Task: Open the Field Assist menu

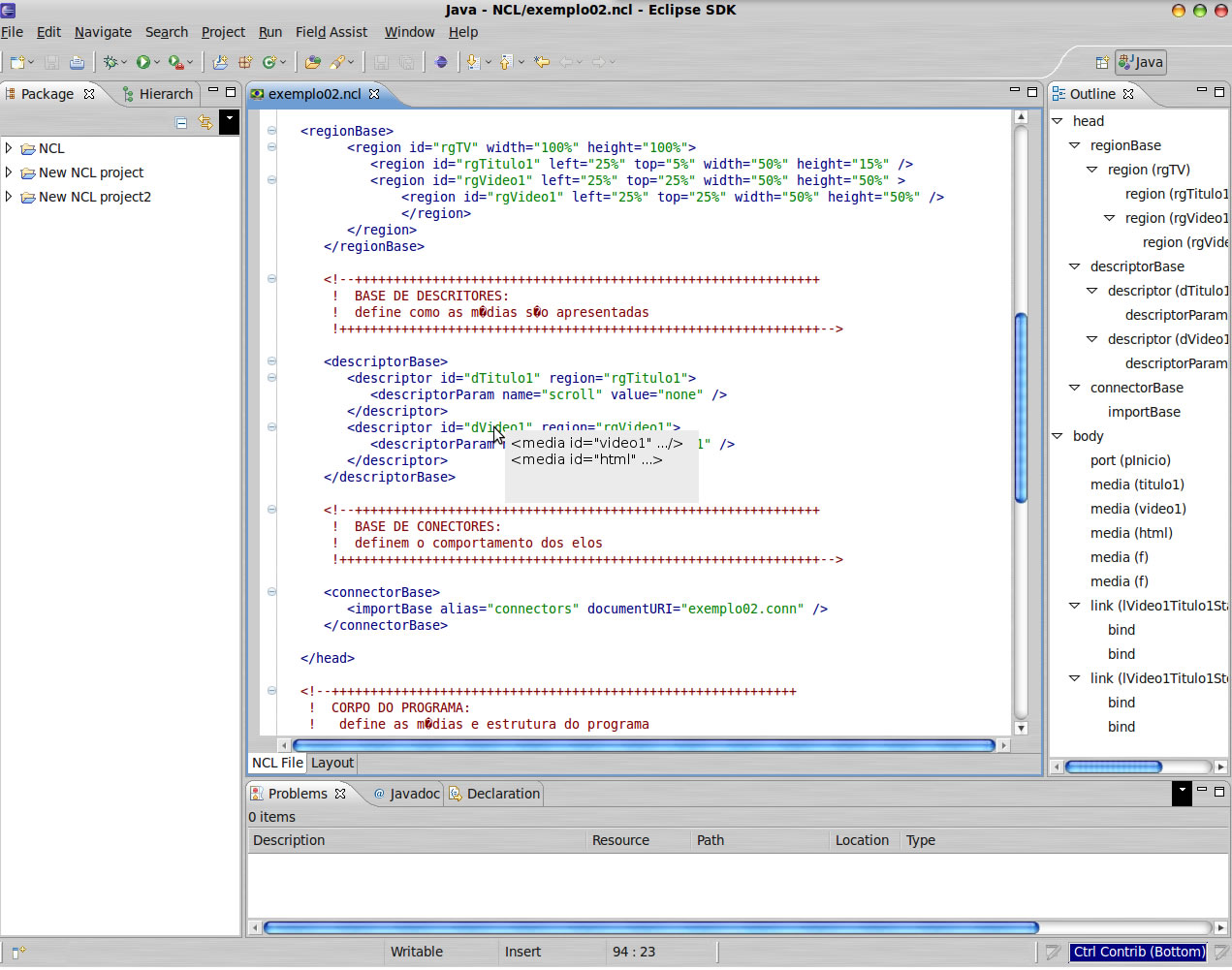Action: (x=331, y=32)
